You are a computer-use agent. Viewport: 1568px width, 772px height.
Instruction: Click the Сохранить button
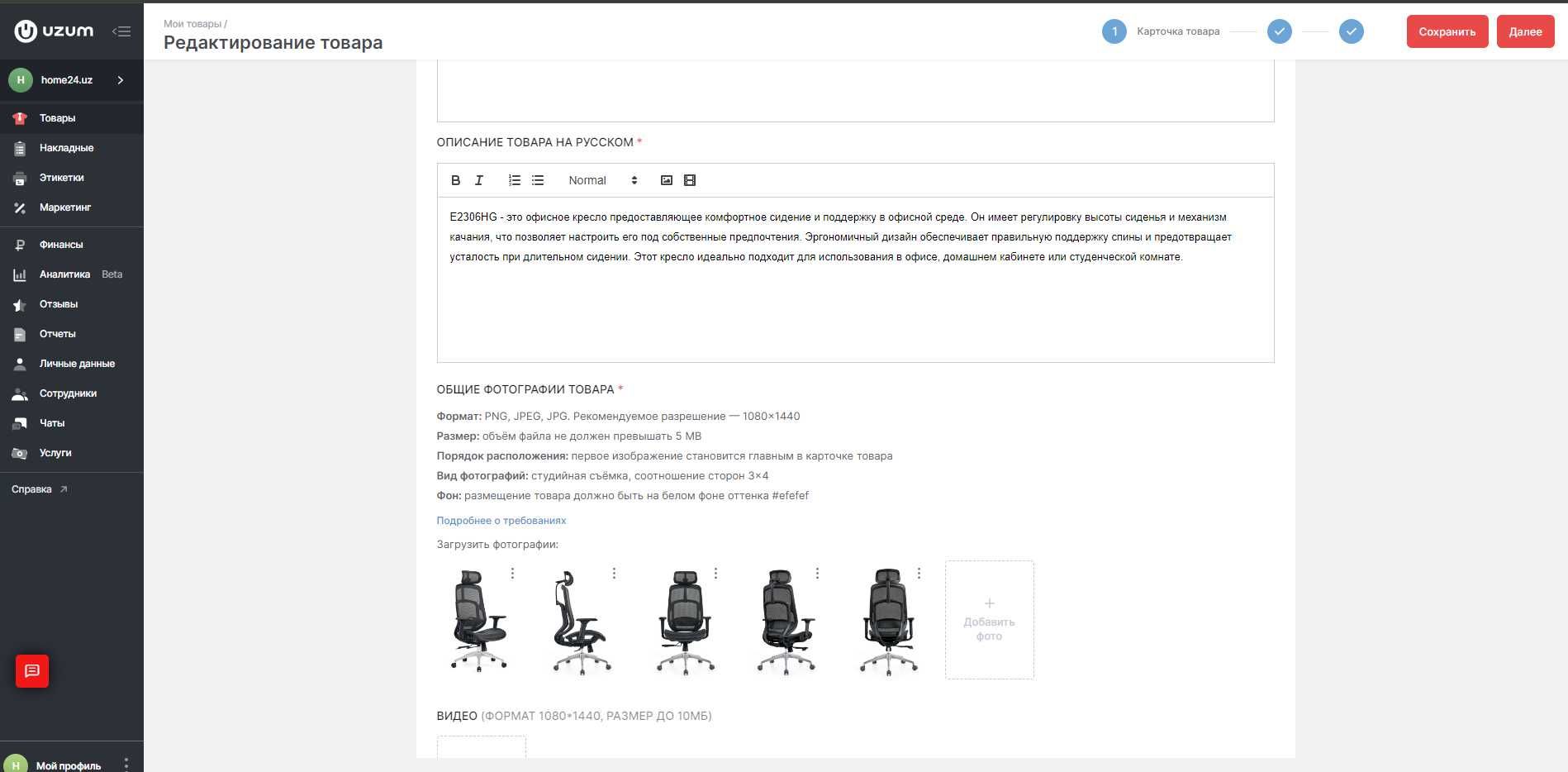tap(1447, 31)
